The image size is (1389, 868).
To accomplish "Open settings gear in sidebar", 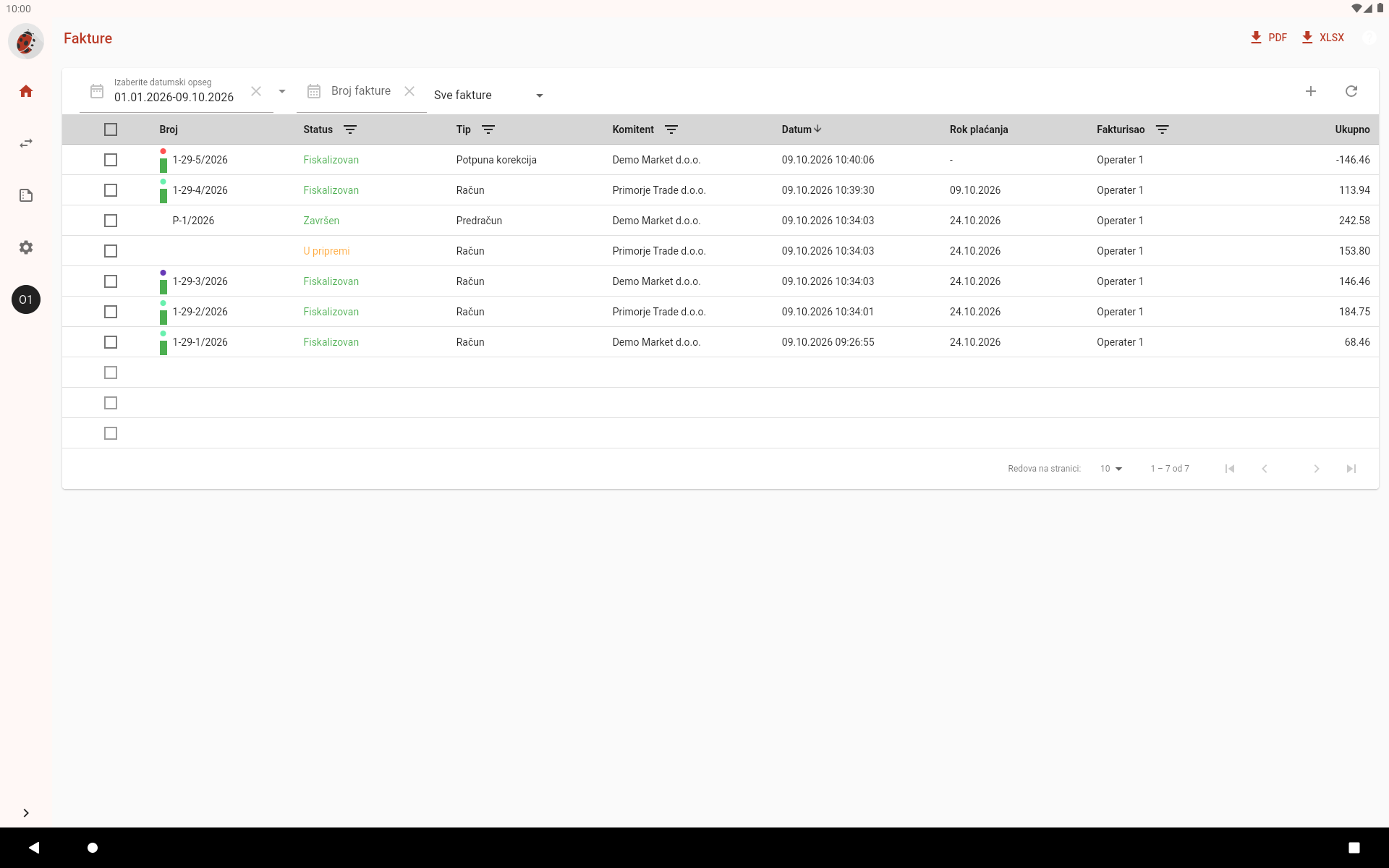I will (26, 247).
